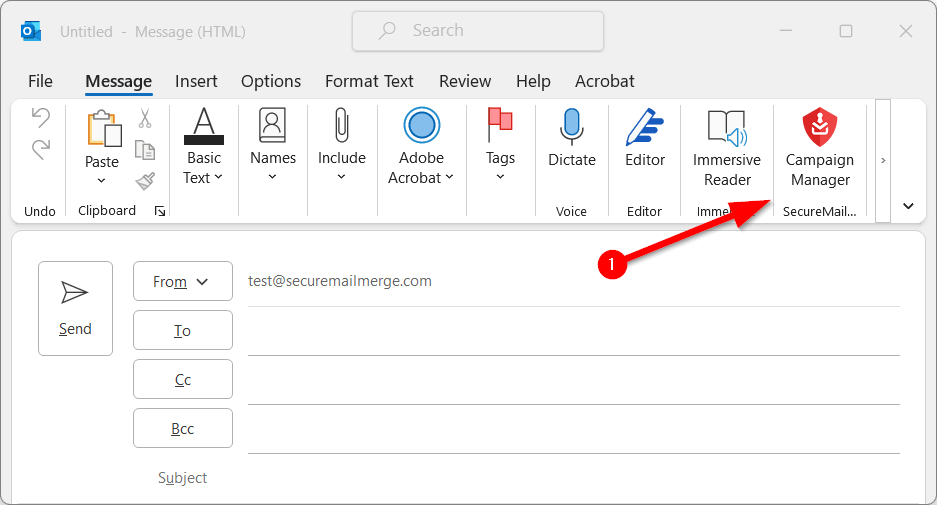Switch to the Insert ribbon tab
Screen dimensions: 937x505
[x=196, y=81]
